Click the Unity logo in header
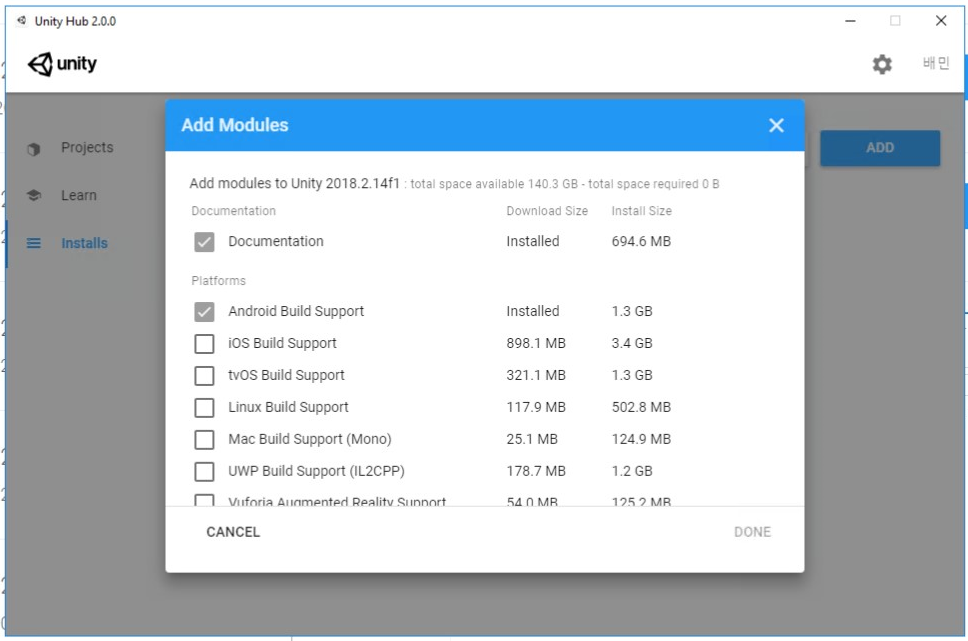The height and width of the screenshot is (641, 968). [62, 64]
